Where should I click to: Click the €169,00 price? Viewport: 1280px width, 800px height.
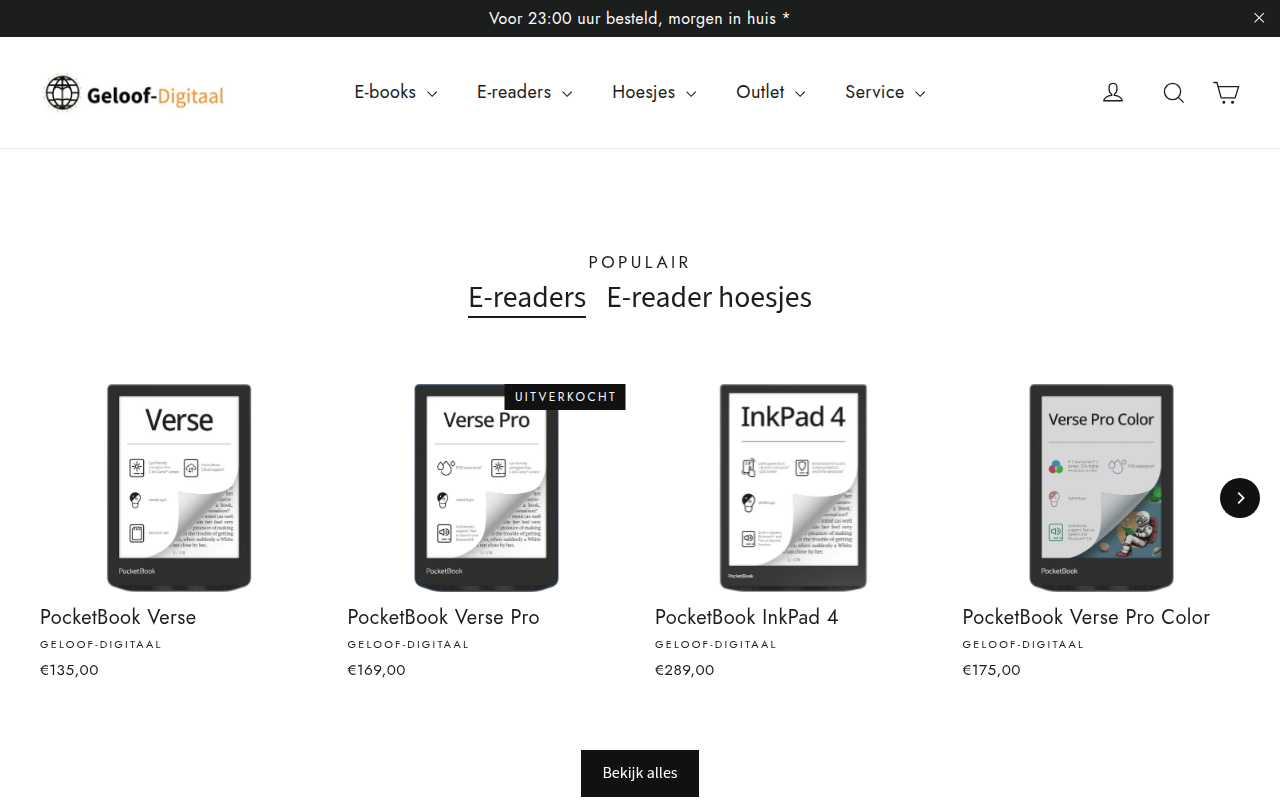(376, 670)
